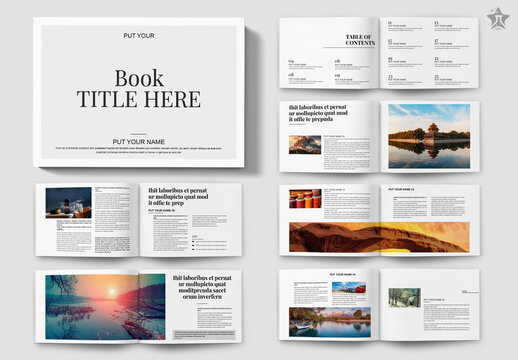Click the 'TITLE HERE' cover heading
Screen dimensions: 518x360
139,99
